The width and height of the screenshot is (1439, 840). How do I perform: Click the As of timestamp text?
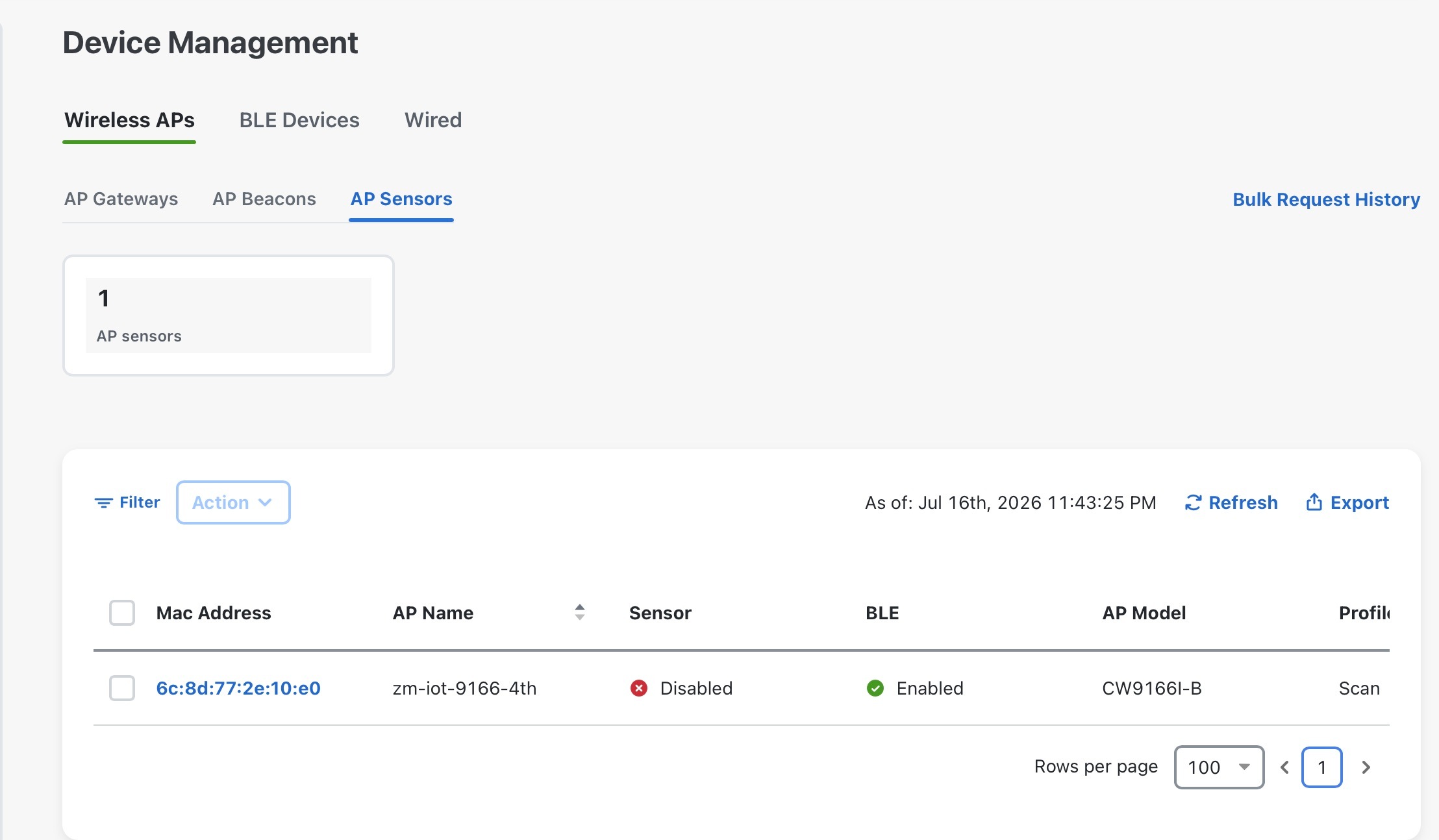(x=1010, y=502)
